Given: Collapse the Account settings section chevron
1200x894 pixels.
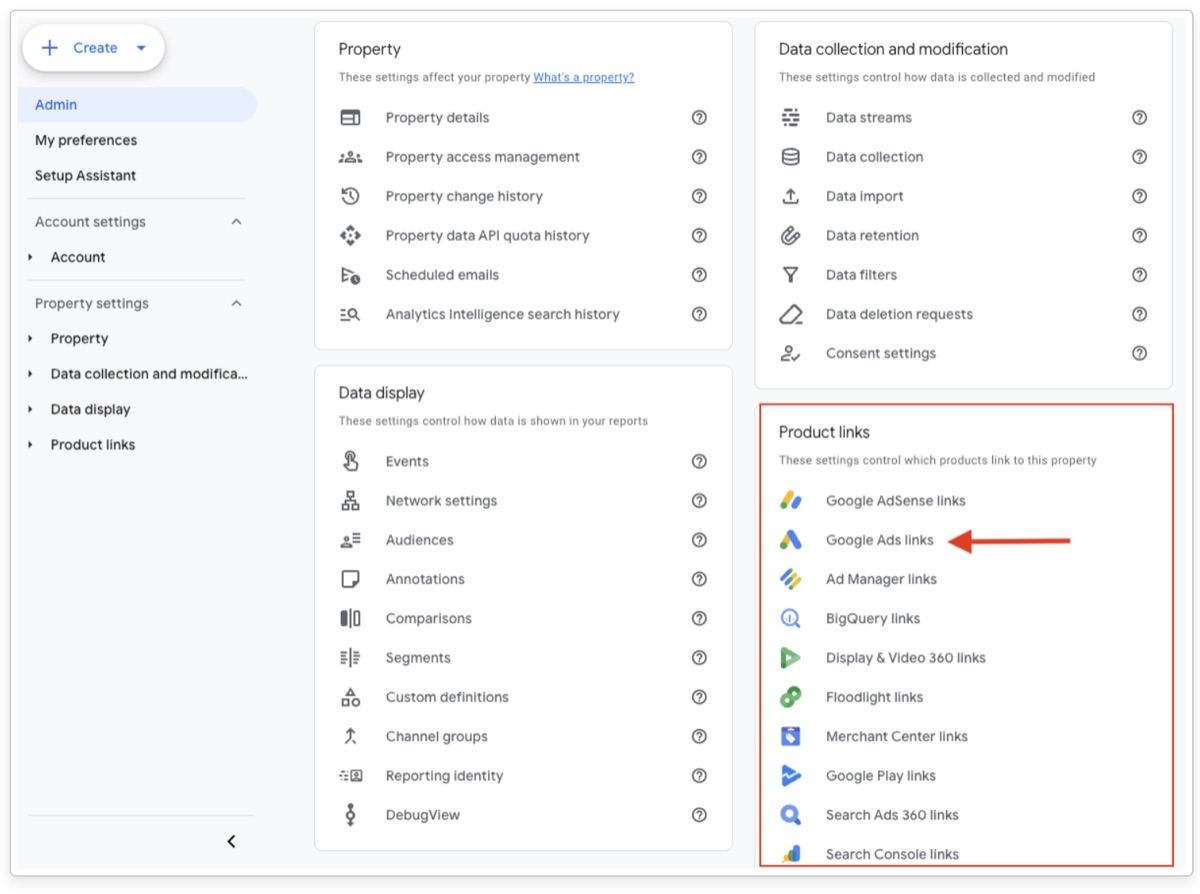Looking at the screenshot, I should [236, 222].
